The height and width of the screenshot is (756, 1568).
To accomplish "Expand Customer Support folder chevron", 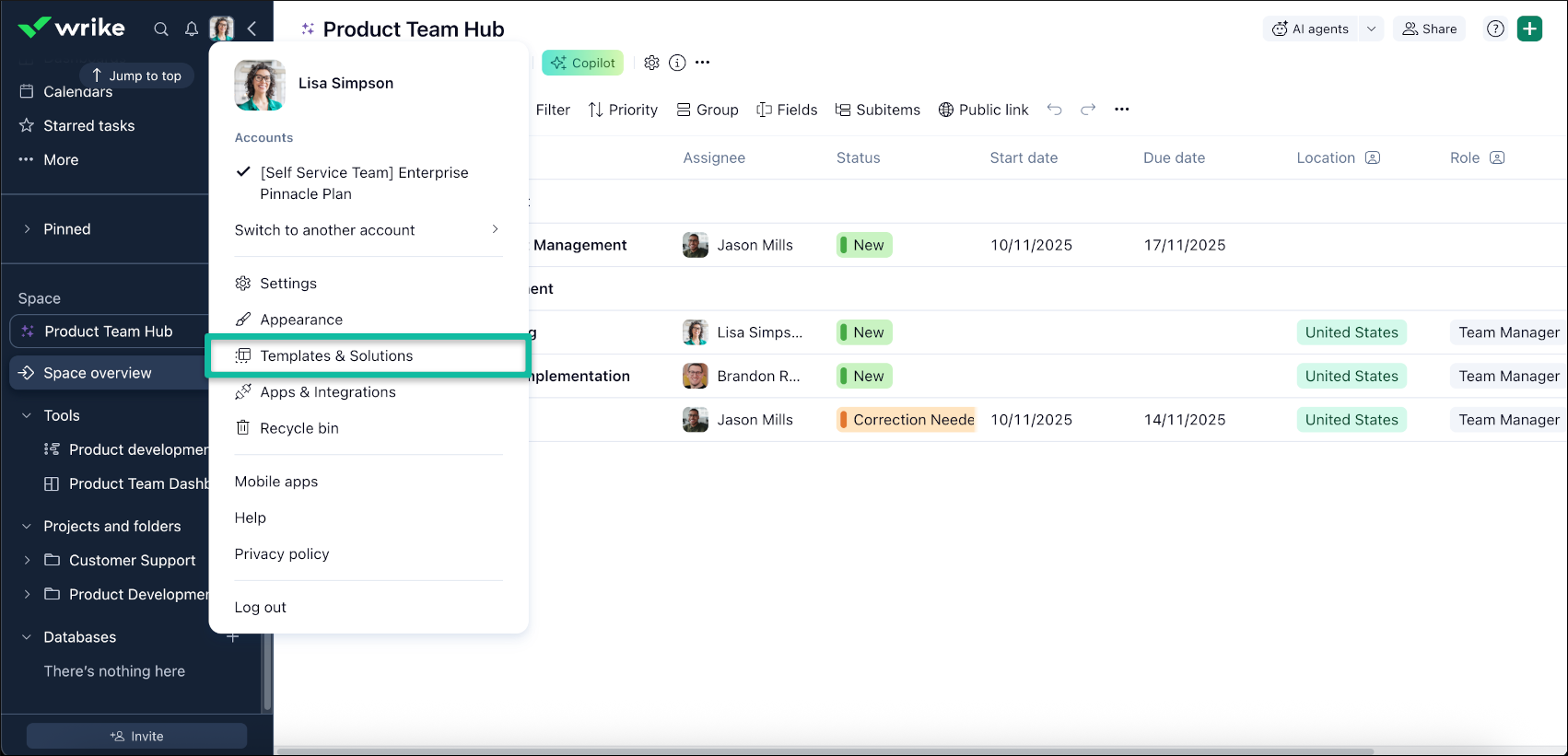I will click(27, 560).
